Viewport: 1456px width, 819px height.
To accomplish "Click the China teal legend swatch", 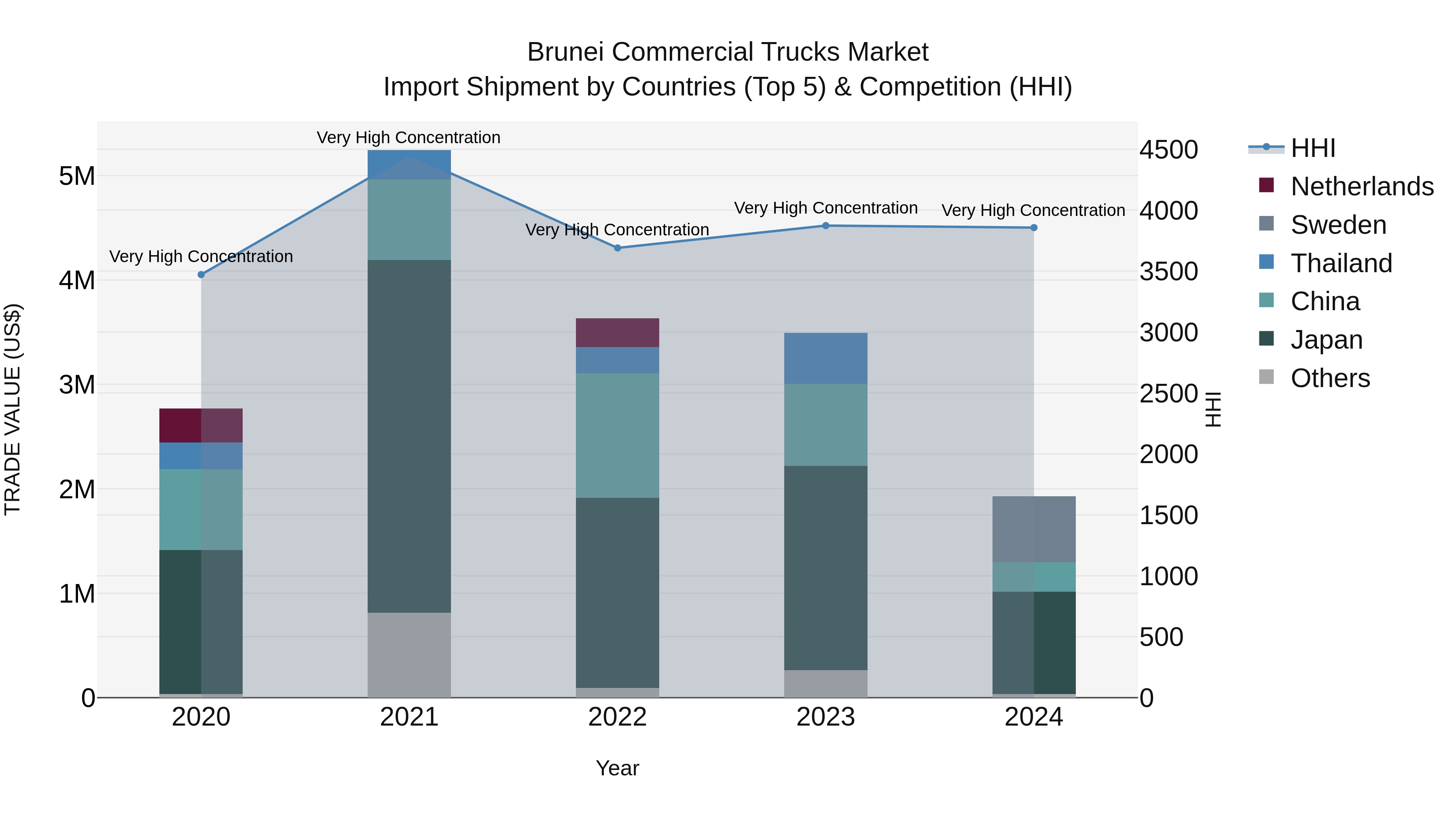I will (x=1267, y=300).
